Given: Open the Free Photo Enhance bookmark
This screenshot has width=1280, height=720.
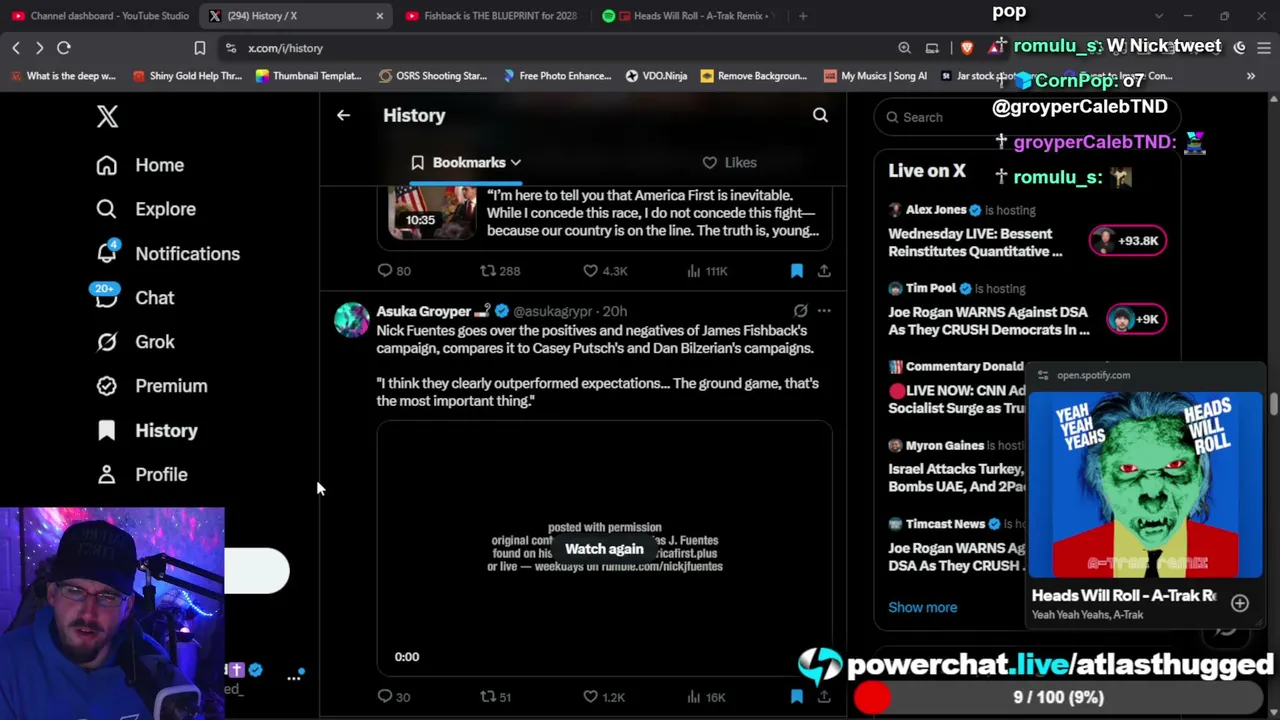Looking at the screenshot, I should [x=557, y=76].
